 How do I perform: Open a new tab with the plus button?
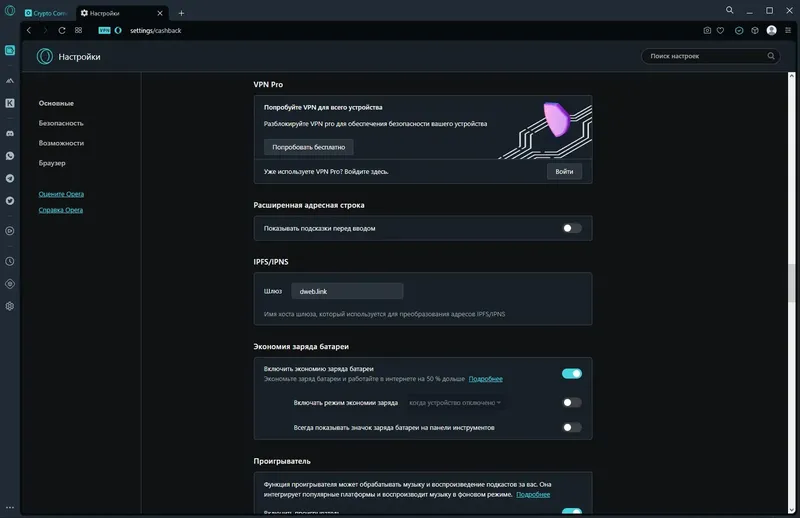point(181,13)
